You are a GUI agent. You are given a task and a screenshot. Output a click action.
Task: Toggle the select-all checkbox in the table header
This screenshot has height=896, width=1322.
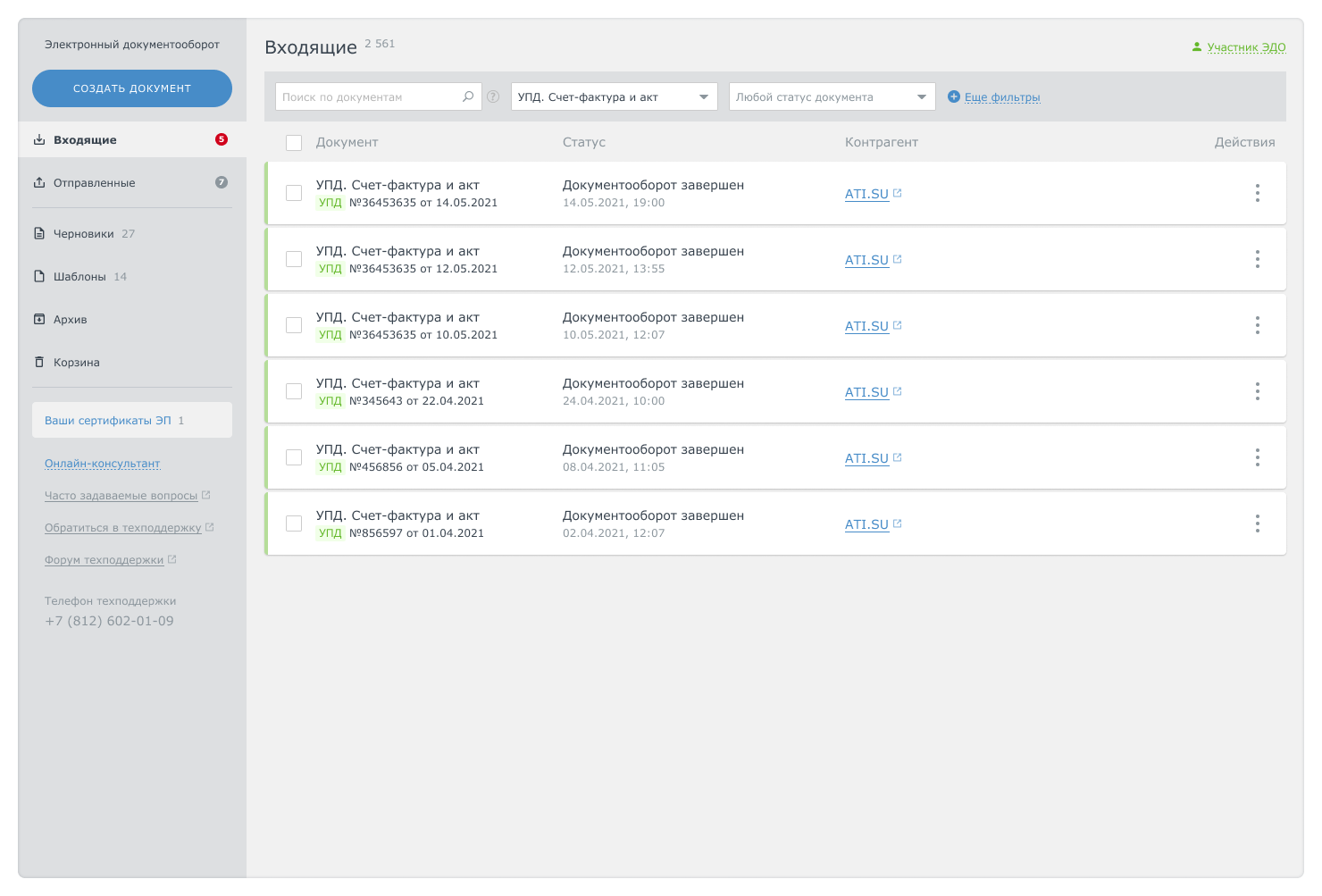(x=294, y=143)
